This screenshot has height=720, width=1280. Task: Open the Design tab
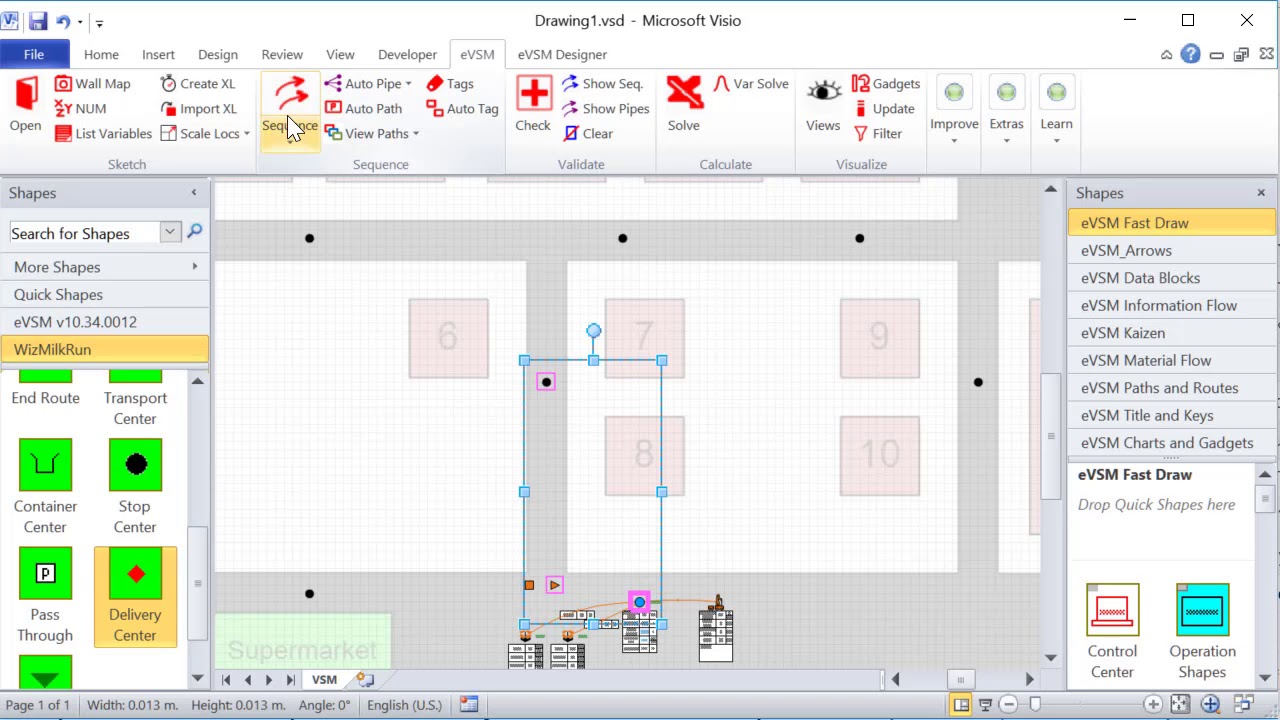tap(218, 54)
